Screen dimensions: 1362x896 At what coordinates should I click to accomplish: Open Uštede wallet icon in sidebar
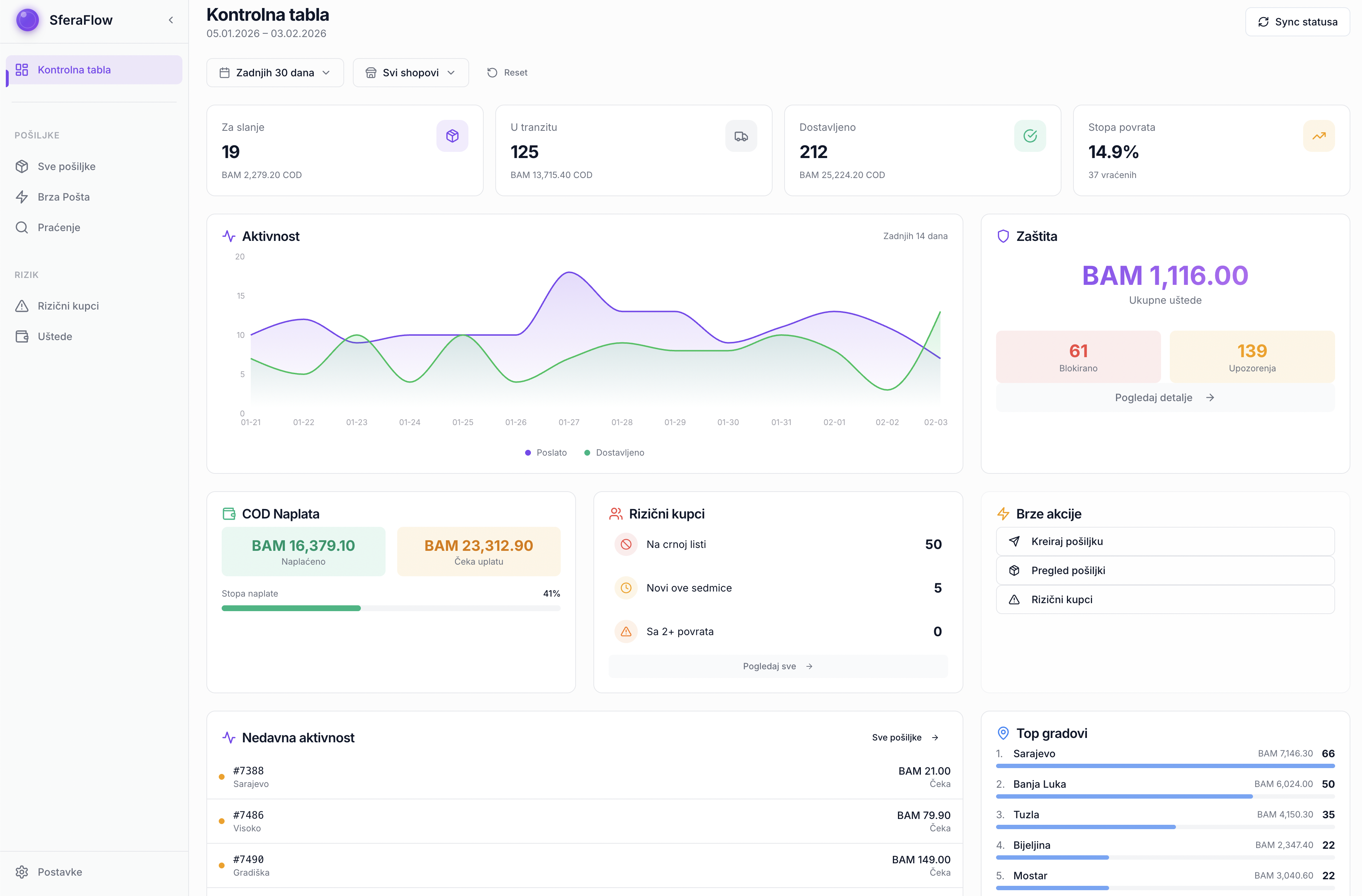pos(22,336)
